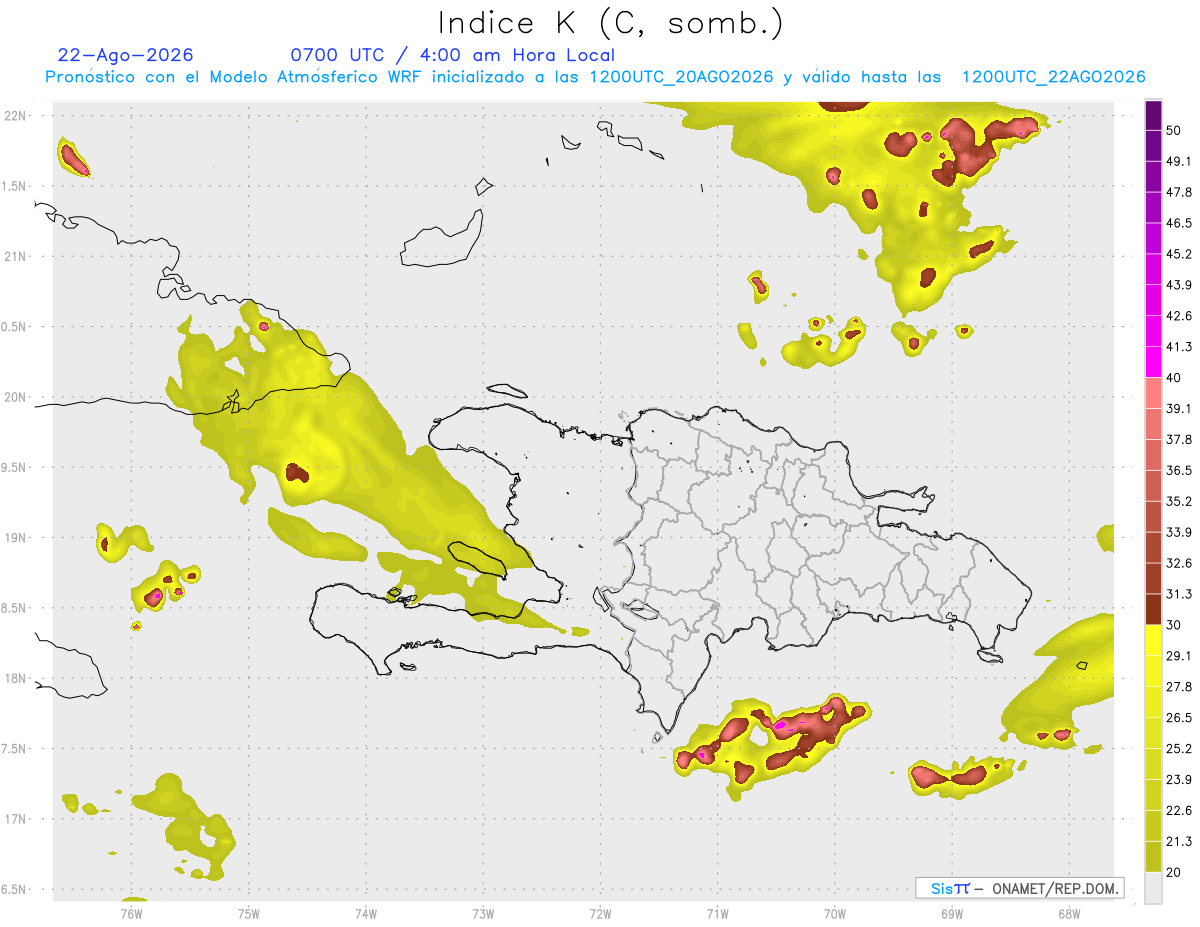Image resolution: width=1200 pixels, height=927 pixels.
Task: Select legend value "21.3"
Action: pos(1179,841)
